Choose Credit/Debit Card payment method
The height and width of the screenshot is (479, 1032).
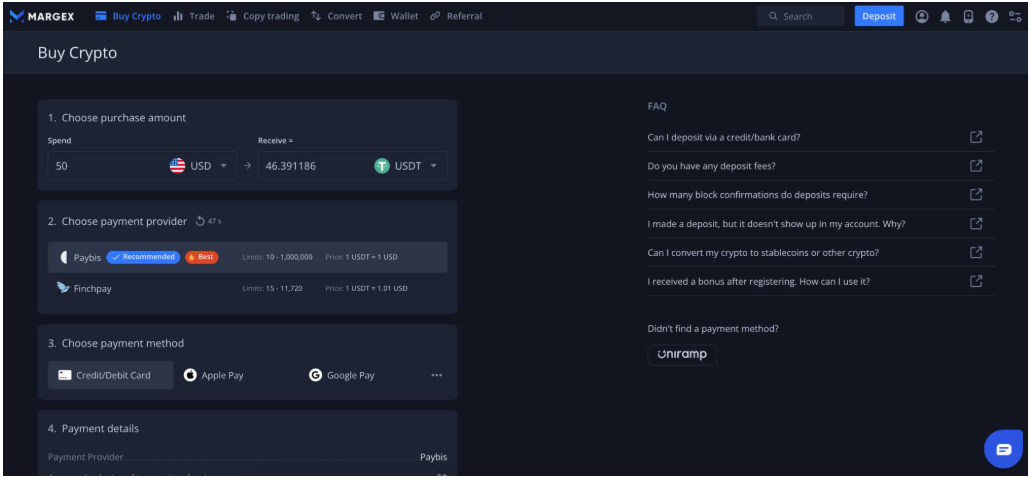point(111,375)
